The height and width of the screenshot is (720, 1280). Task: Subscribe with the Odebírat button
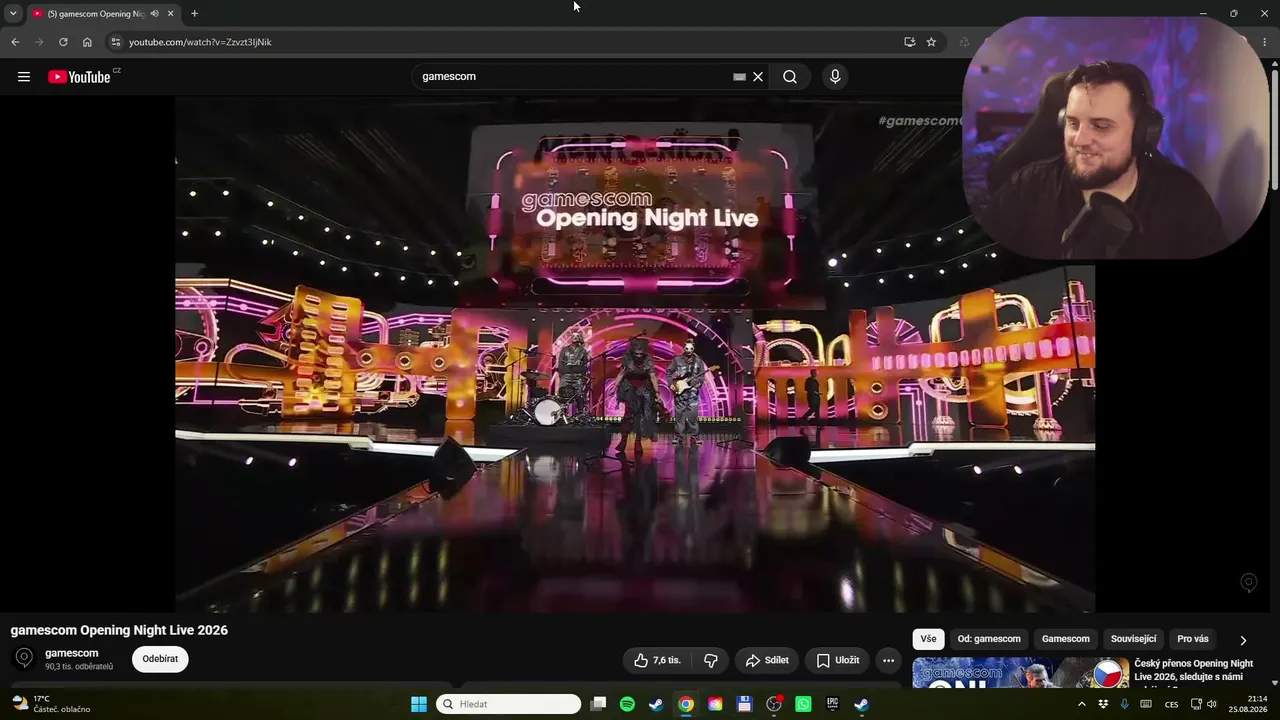point(160,659)
